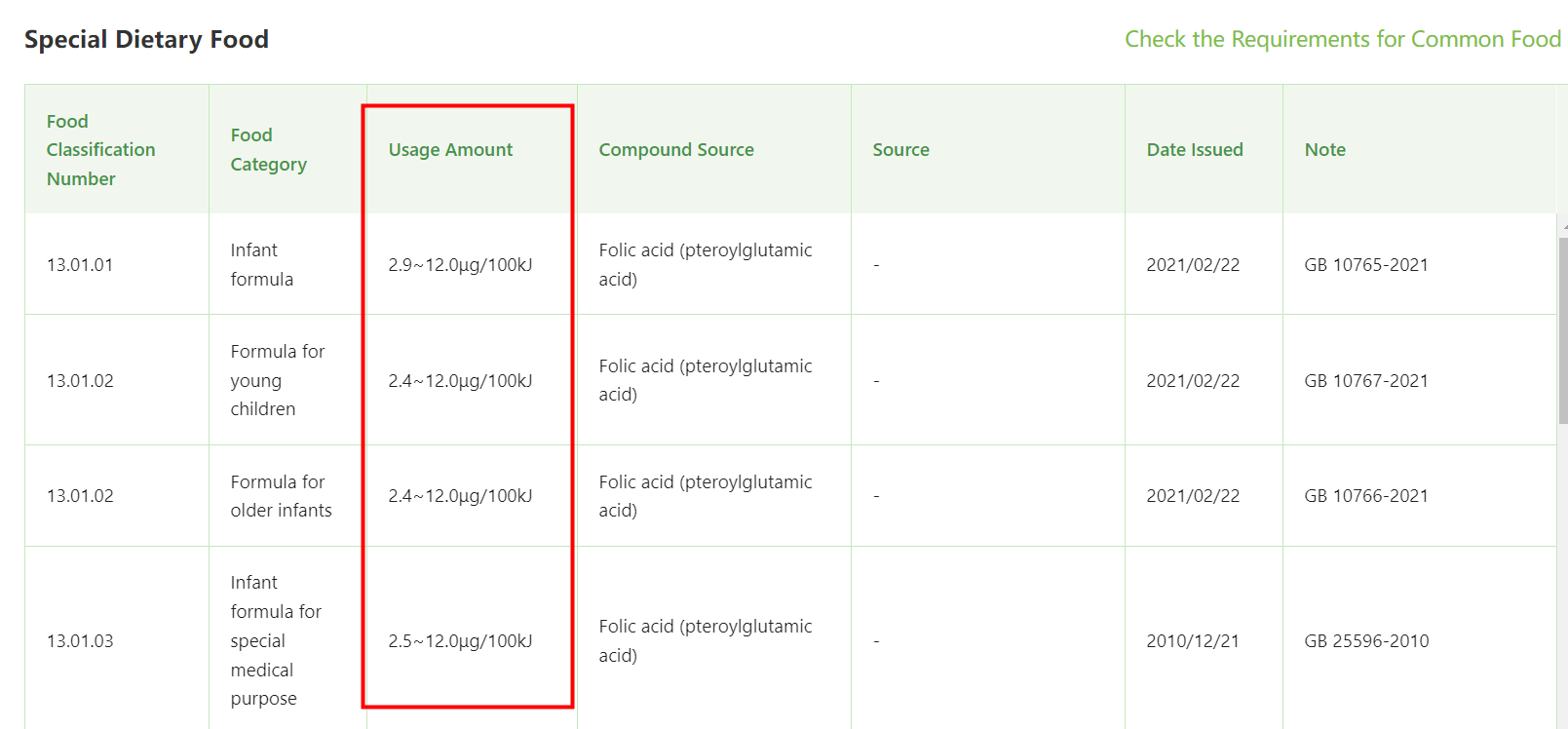Select the 13.01.01 classification number cell

pyautogui.click(x=80, y=265)
